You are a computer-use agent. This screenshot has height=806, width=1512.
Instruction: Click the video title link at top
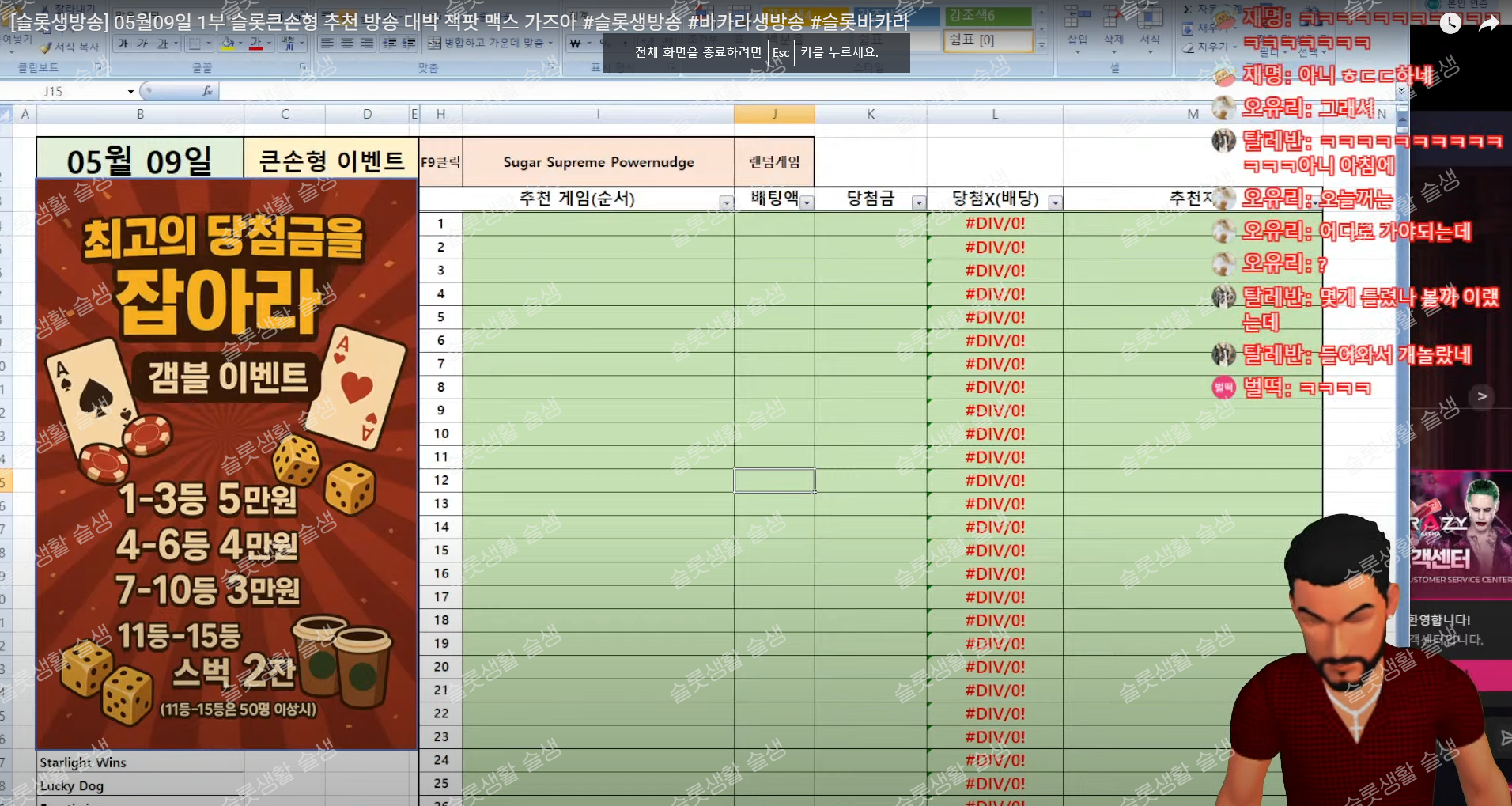(x=459, y=21)
